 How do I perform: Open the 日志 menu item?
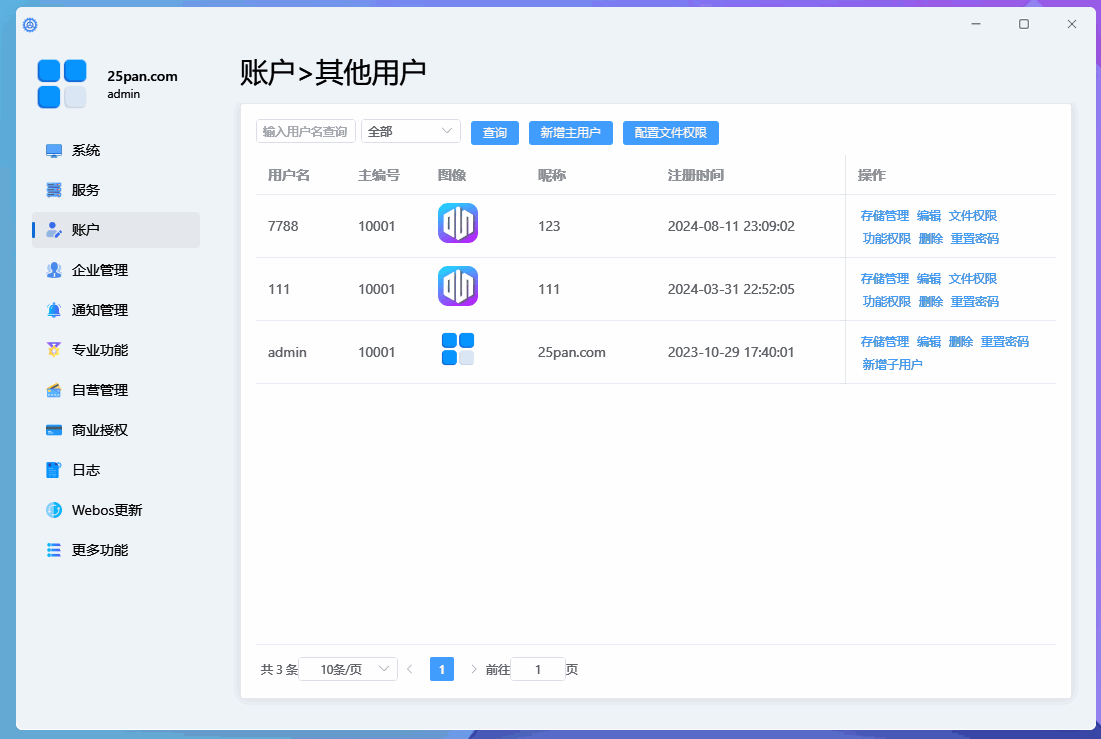(x=86, y=470)
